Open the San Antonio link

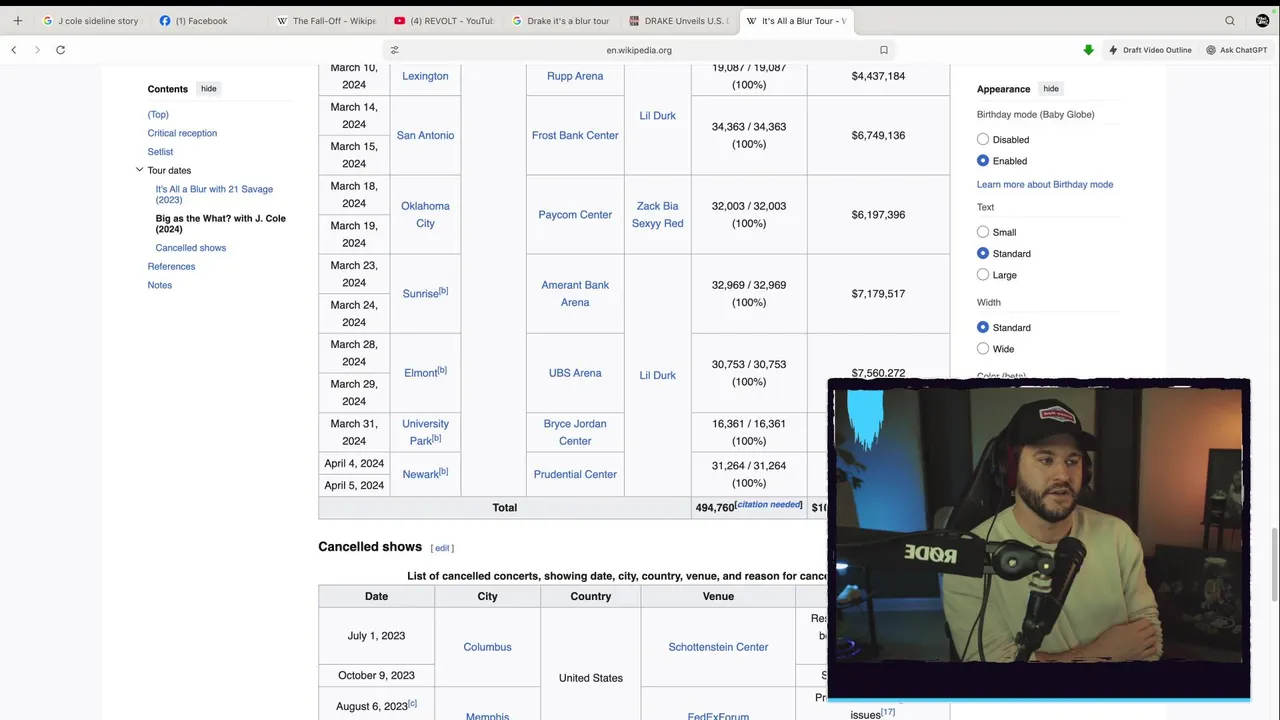[425, 136]
